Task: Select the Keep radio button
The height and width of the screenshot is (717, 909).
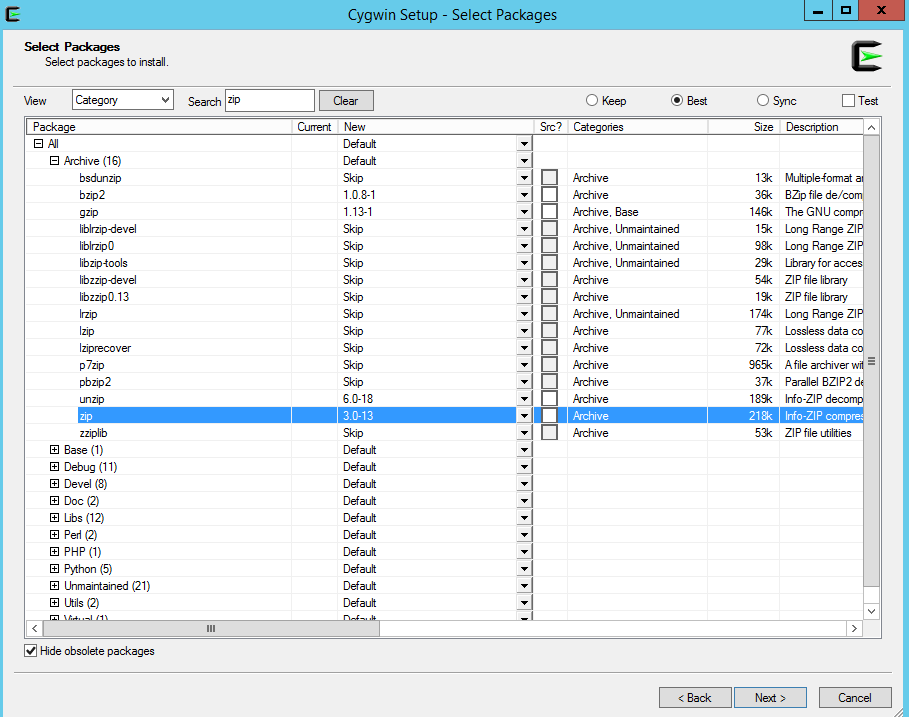Action: pyautogui.click(x=593, y=100)
